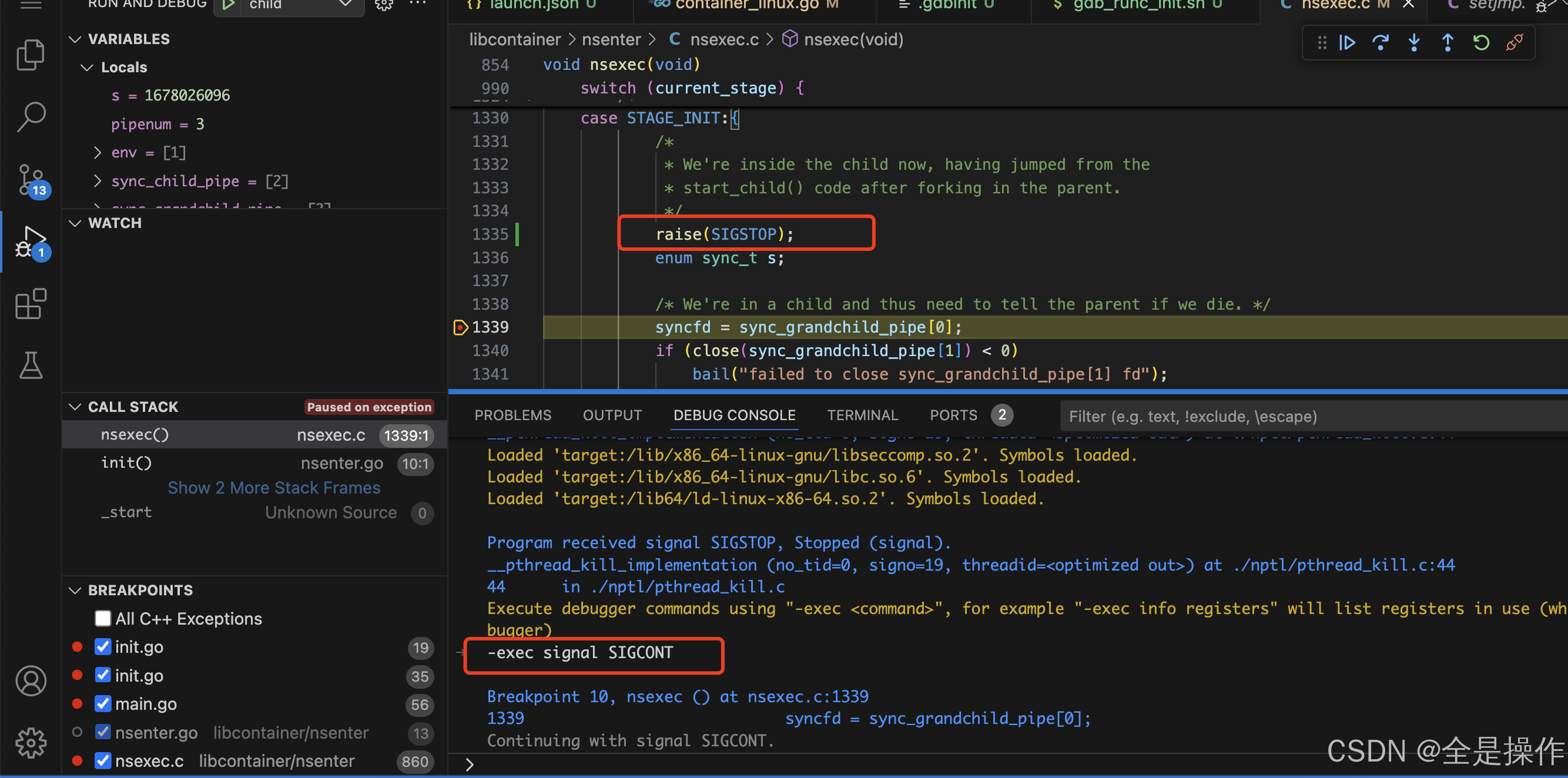This screenshot has height=778, width=1568.
Task: Switch to the TERMINAL tab
Action: tap(862, 415)
